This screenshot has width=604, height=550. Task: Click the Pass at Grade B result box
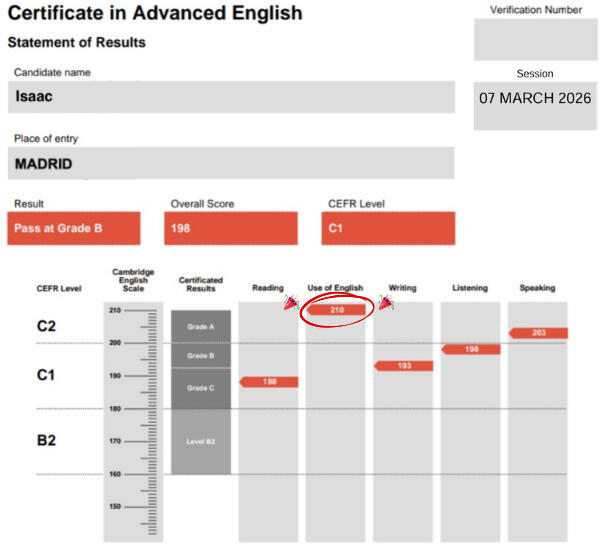click(x=76, y=228)
